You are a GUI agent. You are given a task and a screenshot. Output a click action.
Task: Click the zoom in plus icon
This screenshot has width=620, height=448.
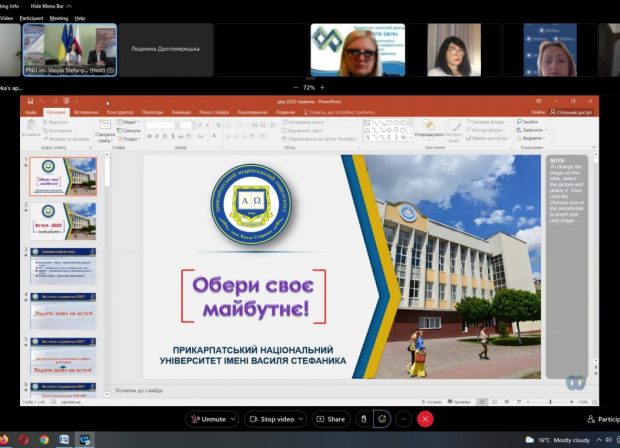[x=322, y=87]
